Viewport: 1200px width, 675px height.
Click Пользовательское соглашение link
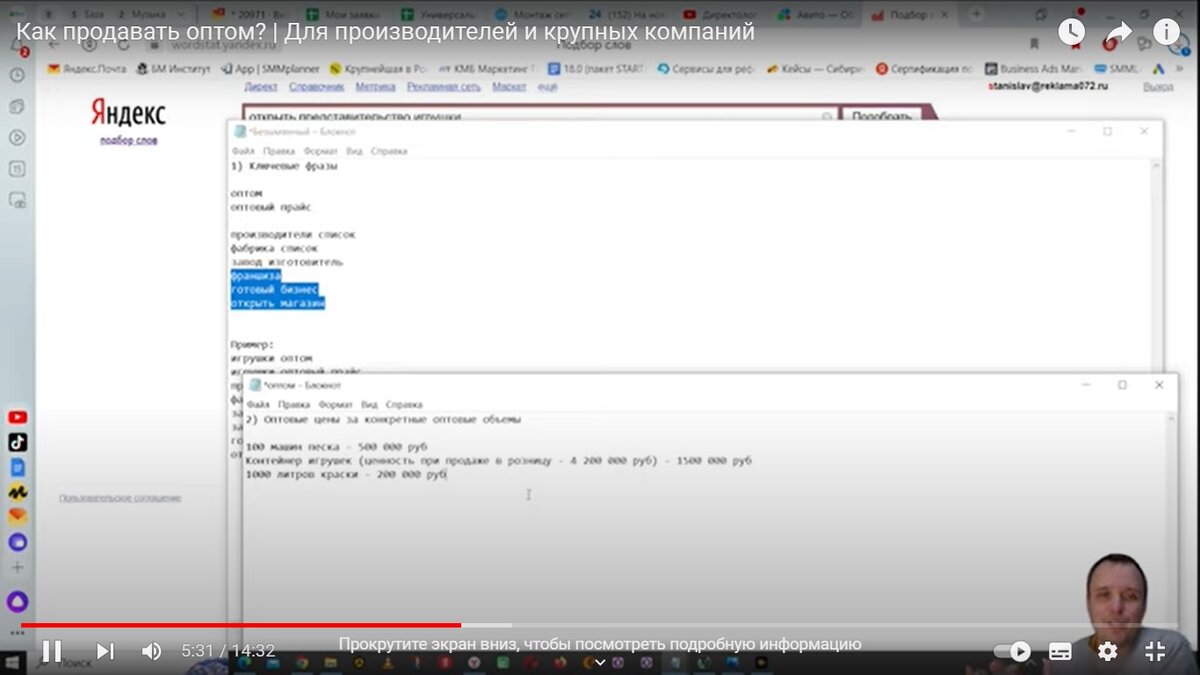[x=120, y=497]
